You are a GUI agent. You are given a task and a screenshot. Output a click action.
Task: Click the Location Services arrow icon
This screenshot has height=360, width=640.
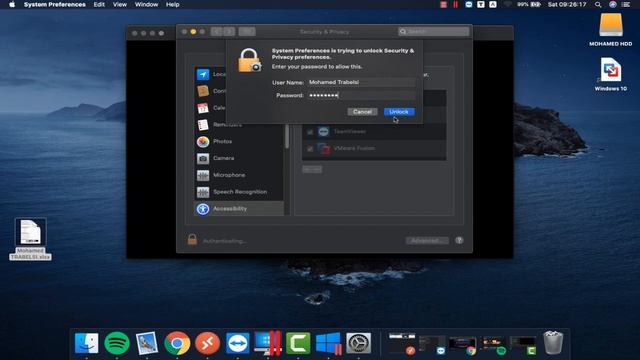203,74
